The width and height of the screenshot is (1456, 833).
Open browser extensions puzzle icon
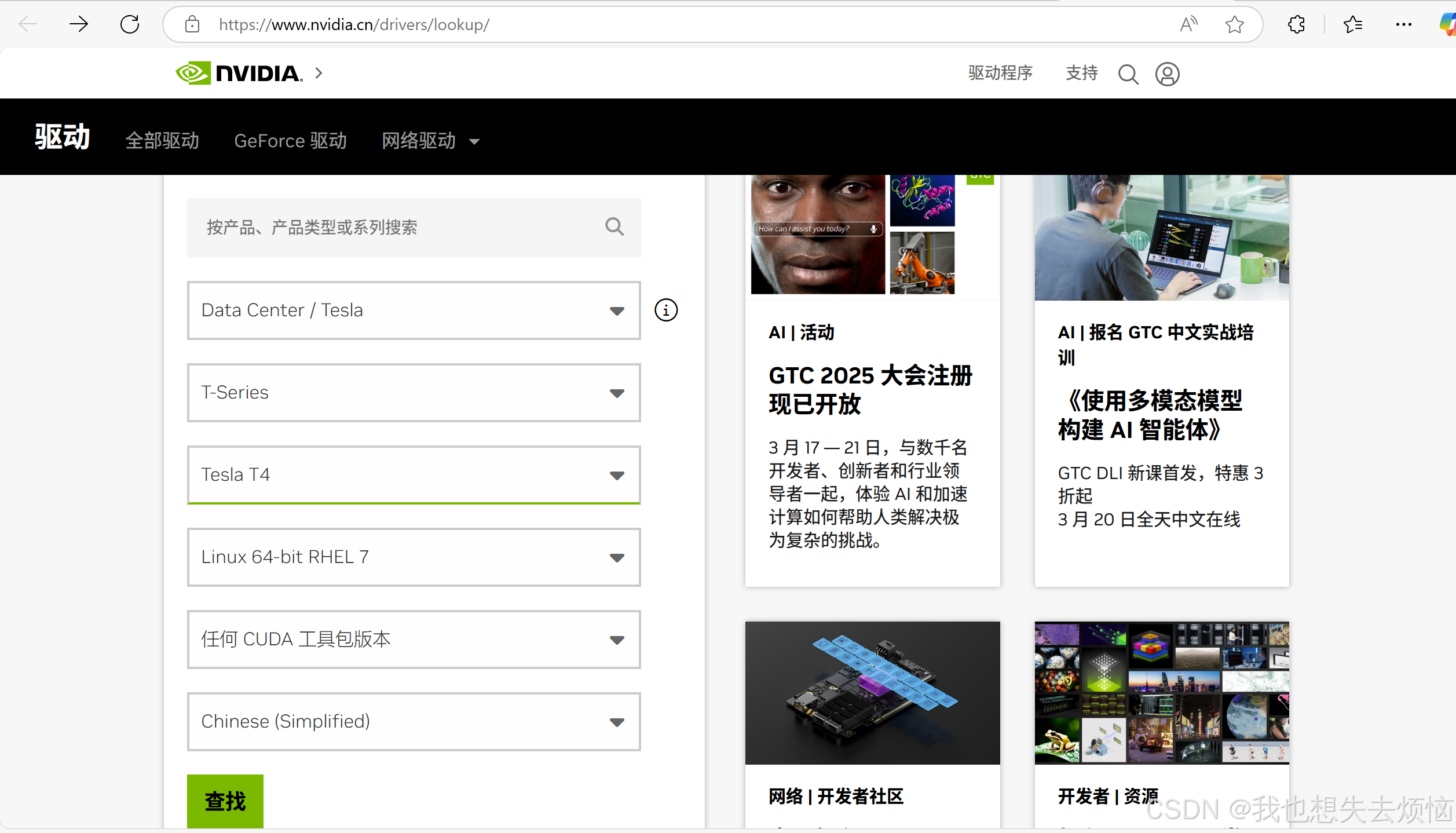1296,24
